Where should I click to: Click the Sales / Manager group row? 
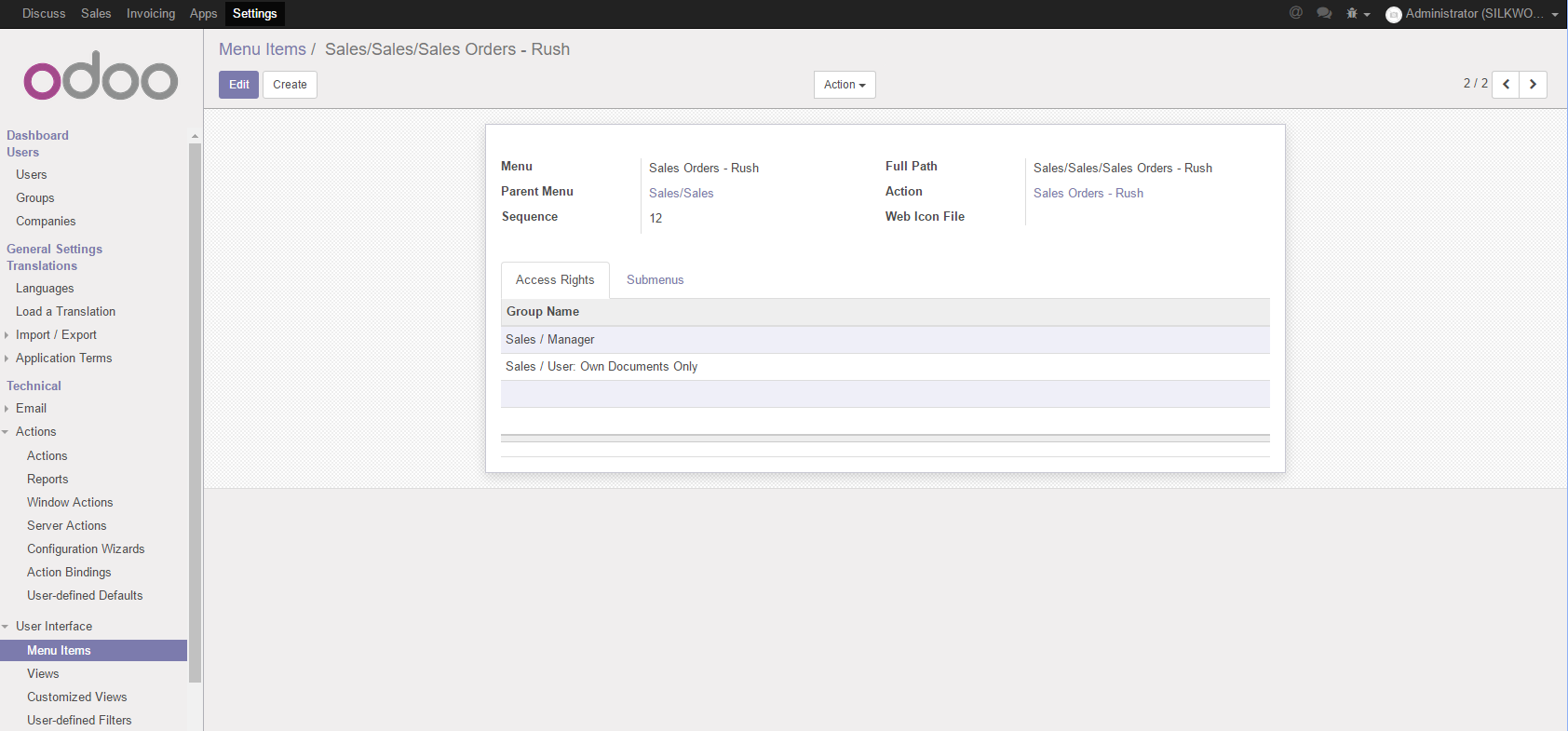(x=885, y=340)
